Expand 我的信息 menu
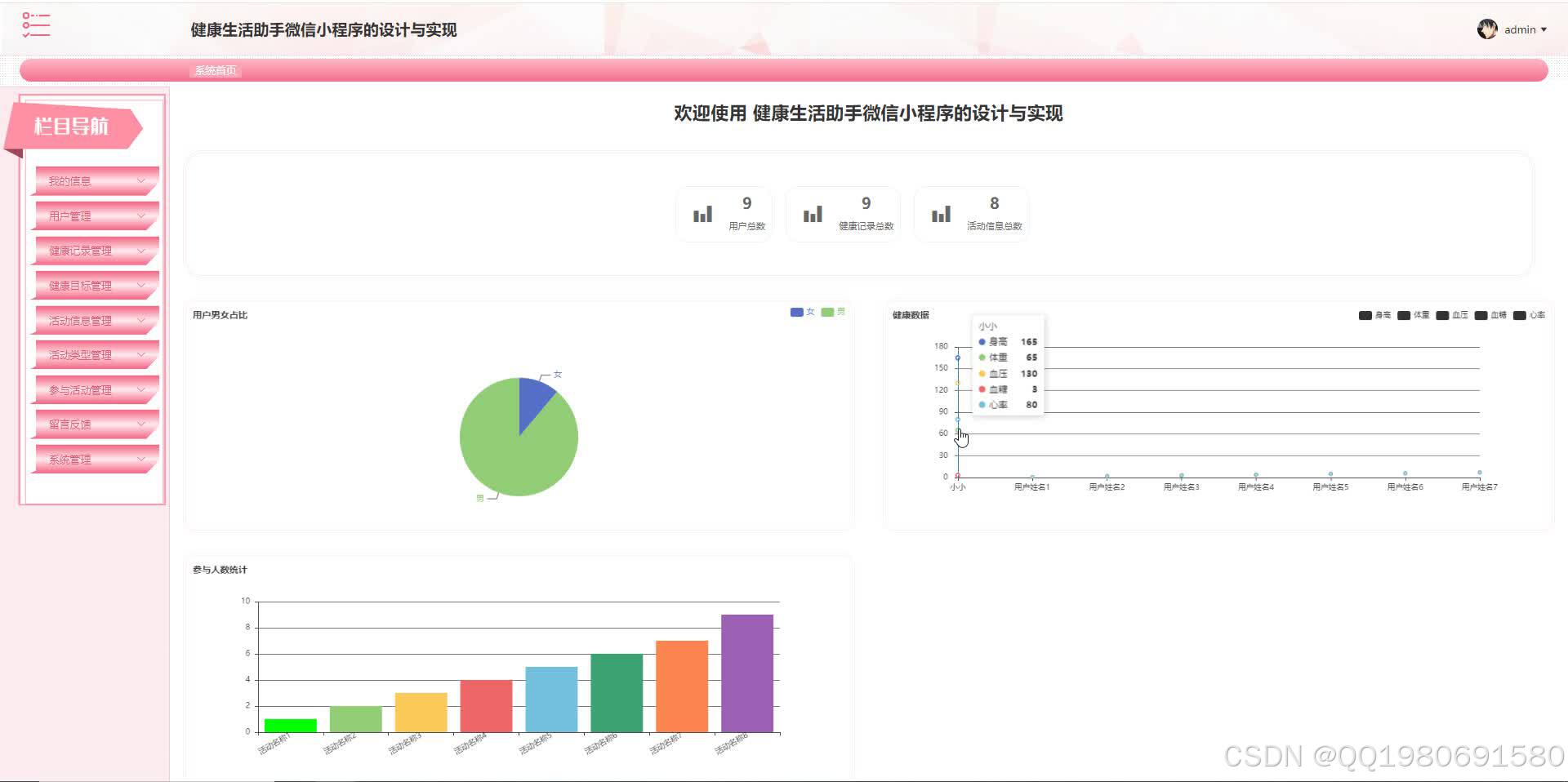The image size is (1568, 782). [x=96, y=181]
